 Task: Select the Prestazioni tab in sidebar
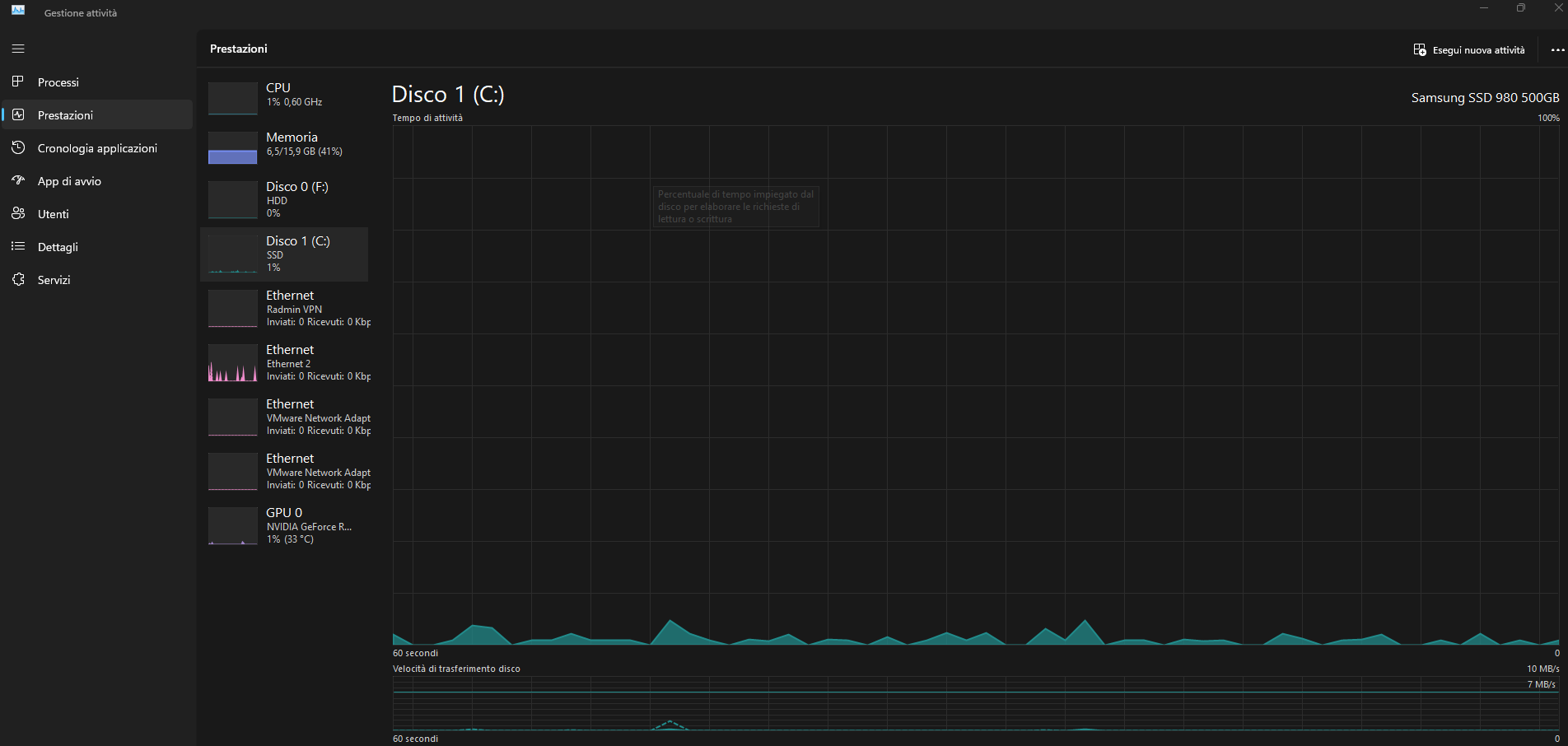coord(97,114)
